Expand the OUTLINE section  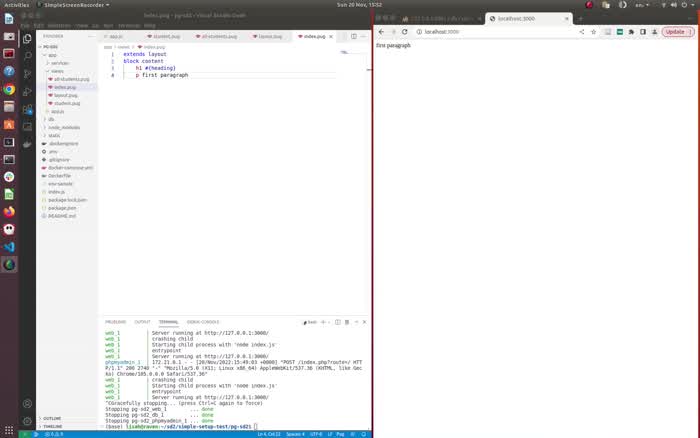tap(53, 418)
